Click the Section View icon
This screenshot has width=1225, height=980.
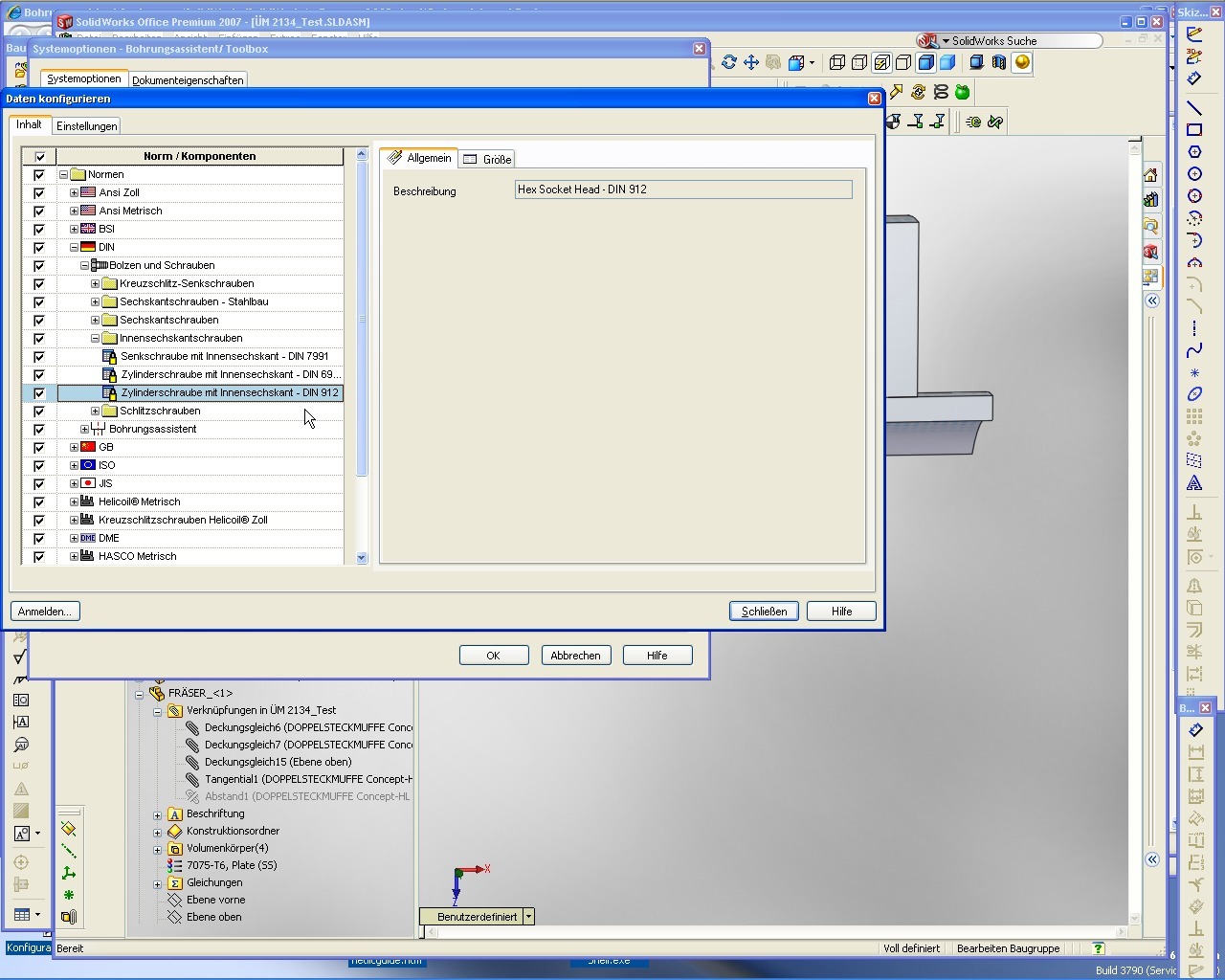tap(999, 62)
